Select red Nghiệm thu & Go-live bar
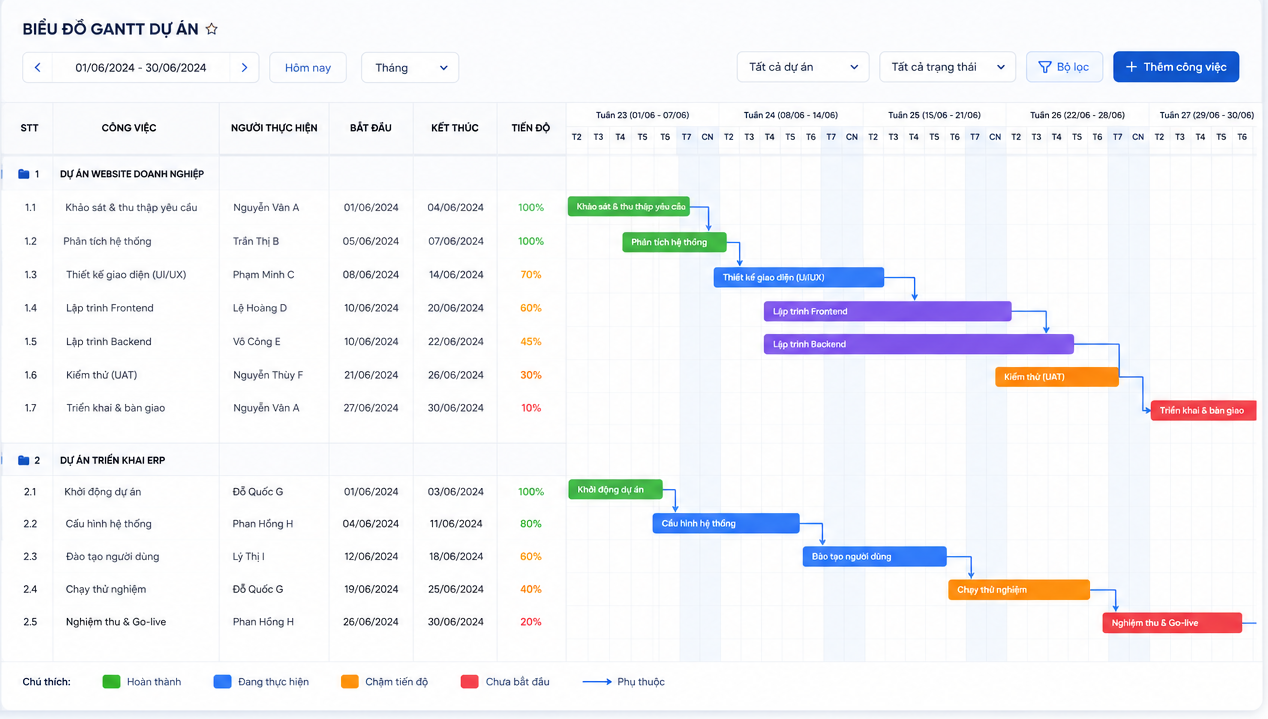 pos(1172,623)
